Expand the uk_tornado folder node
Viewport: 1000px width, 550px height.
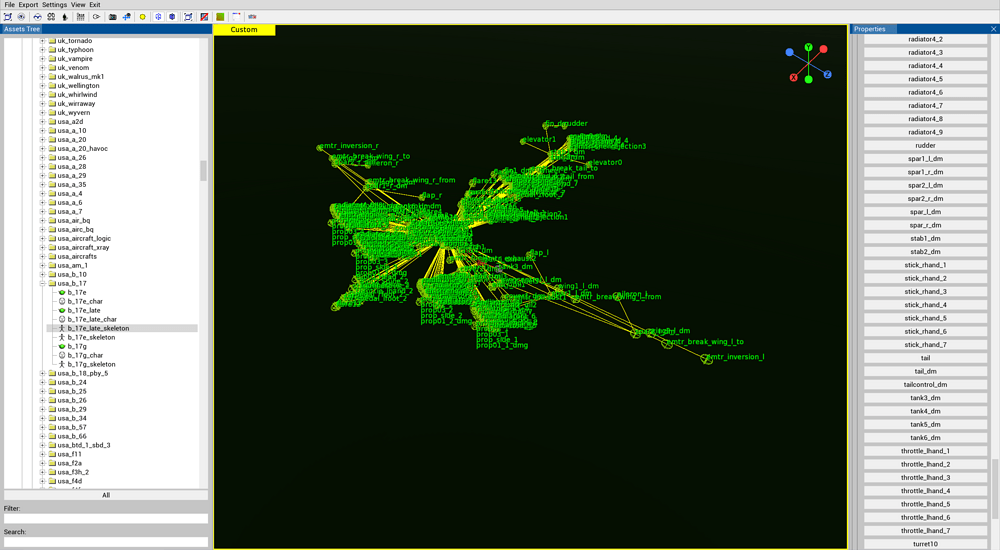coord(43,41)
